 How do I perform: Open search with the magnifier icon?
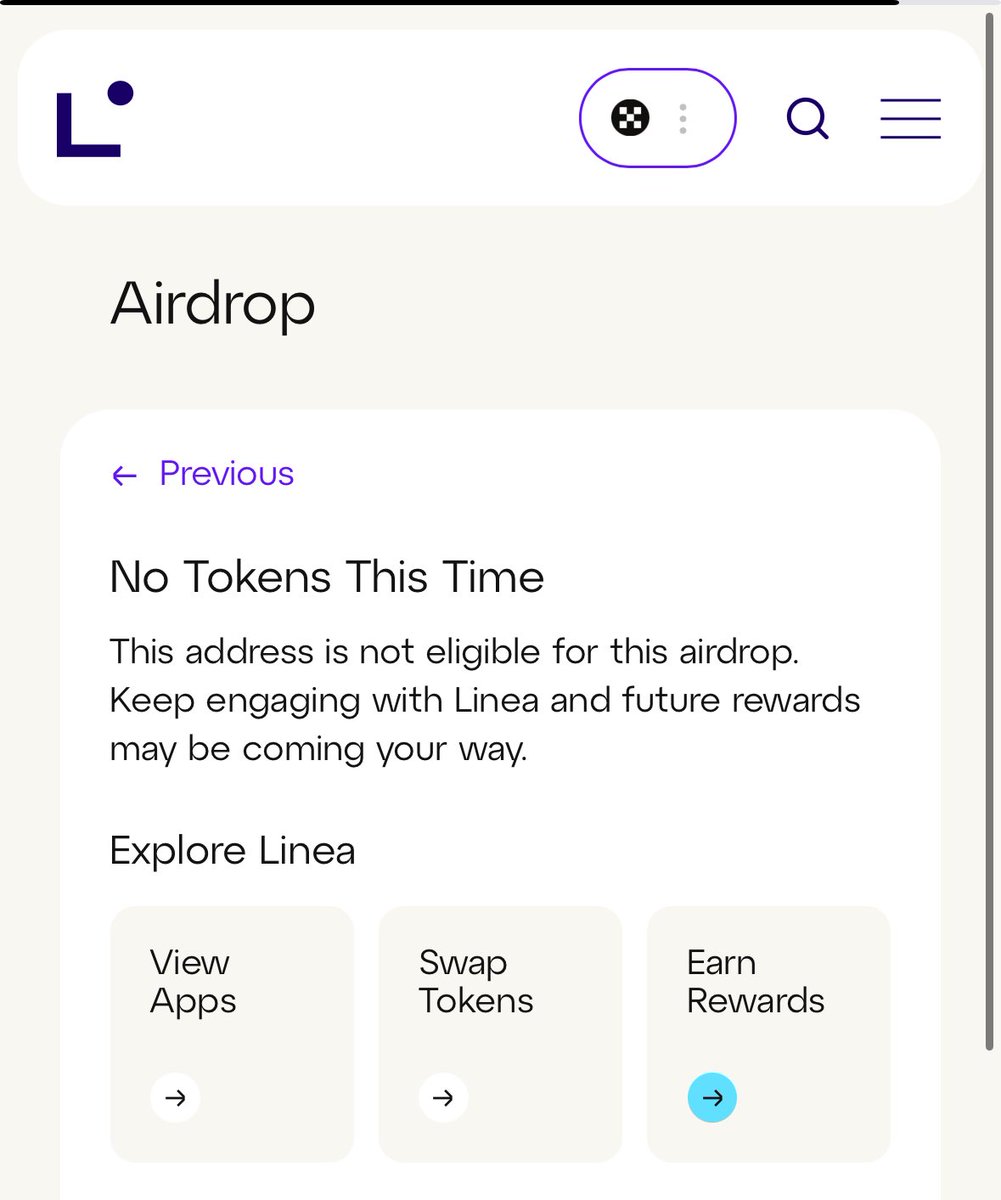pos(807,118)
